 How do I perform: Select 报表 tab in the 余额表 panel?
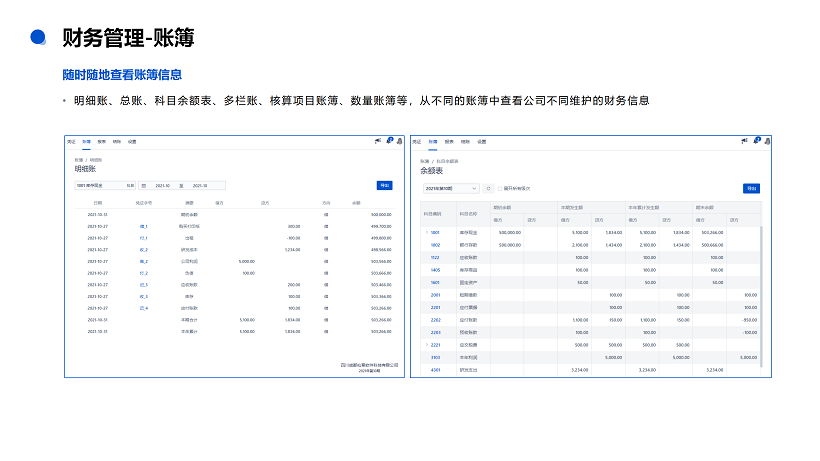(x=449, y=142)
